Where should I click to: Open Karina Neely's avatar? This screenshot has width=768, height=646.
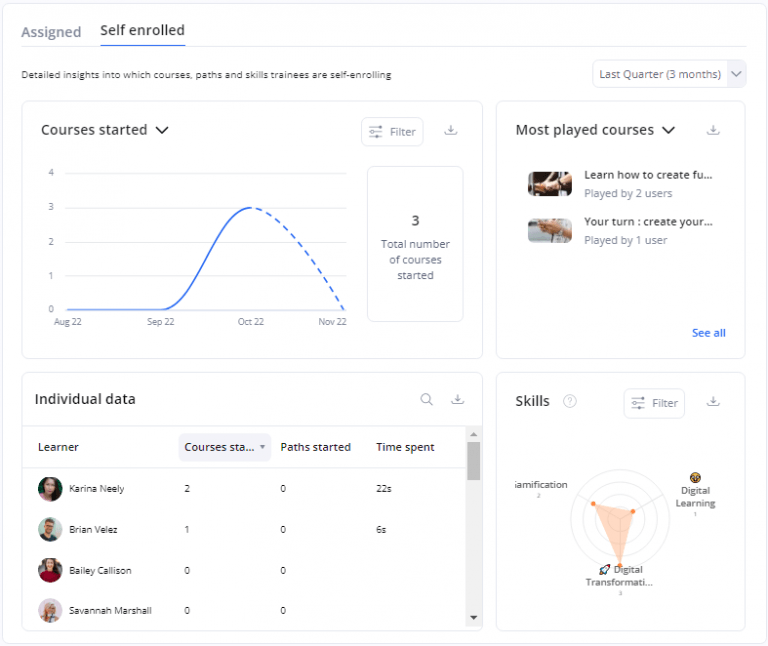50,489
